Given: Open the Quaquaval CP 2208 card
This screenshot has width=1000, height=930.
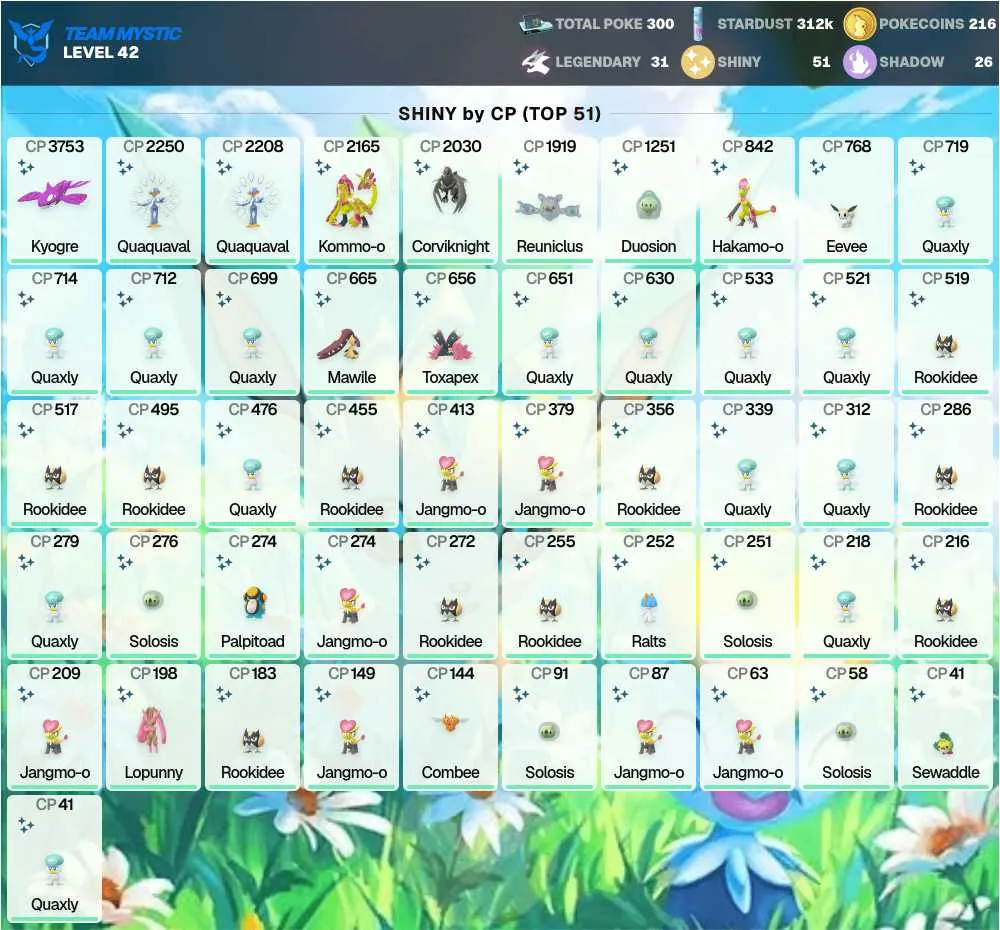Looking at the screenshot, I should click(x=253, y=200).
